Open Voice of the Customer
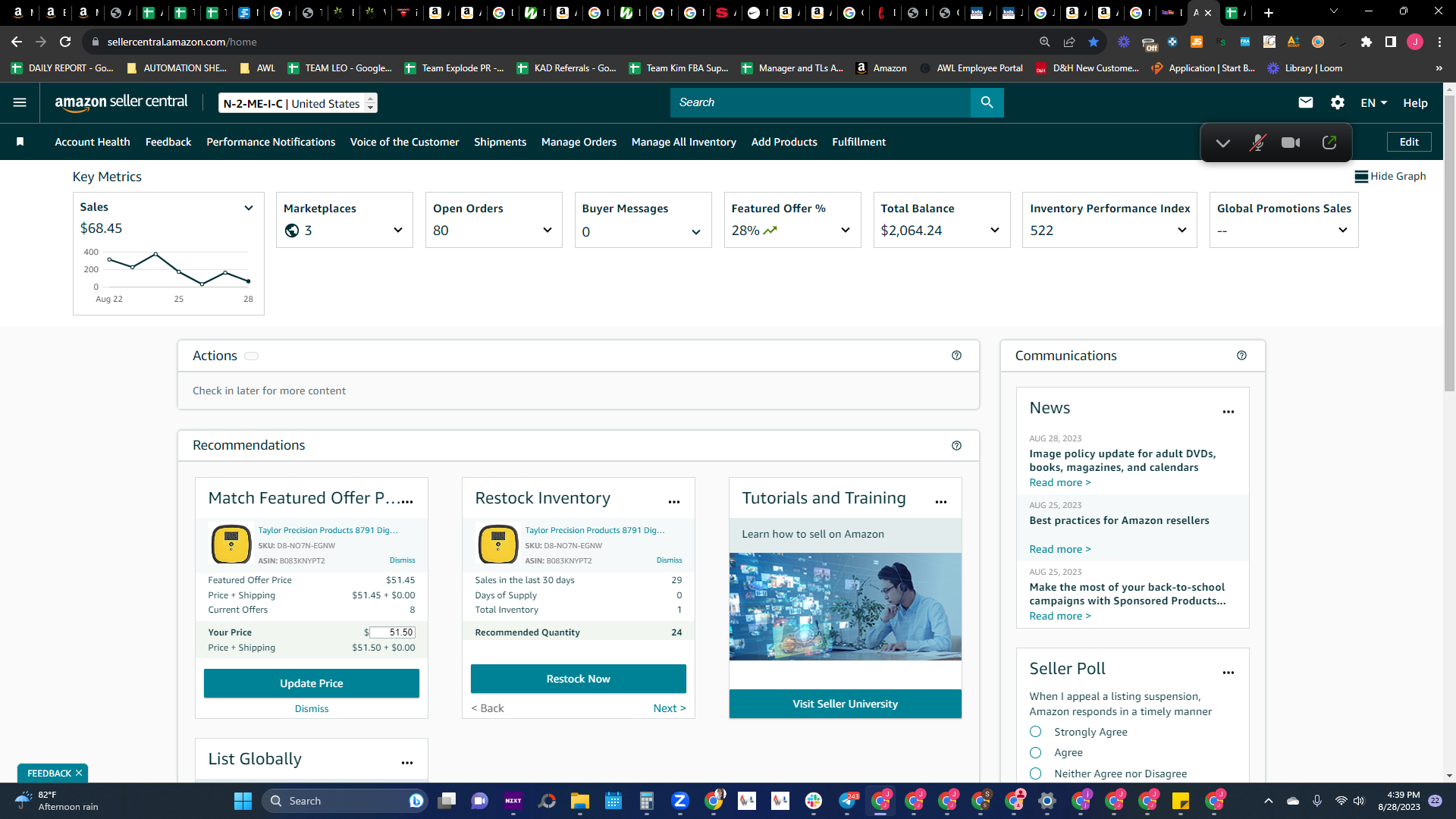This screenshot has height=819, width=1456. tap(404, 142)
